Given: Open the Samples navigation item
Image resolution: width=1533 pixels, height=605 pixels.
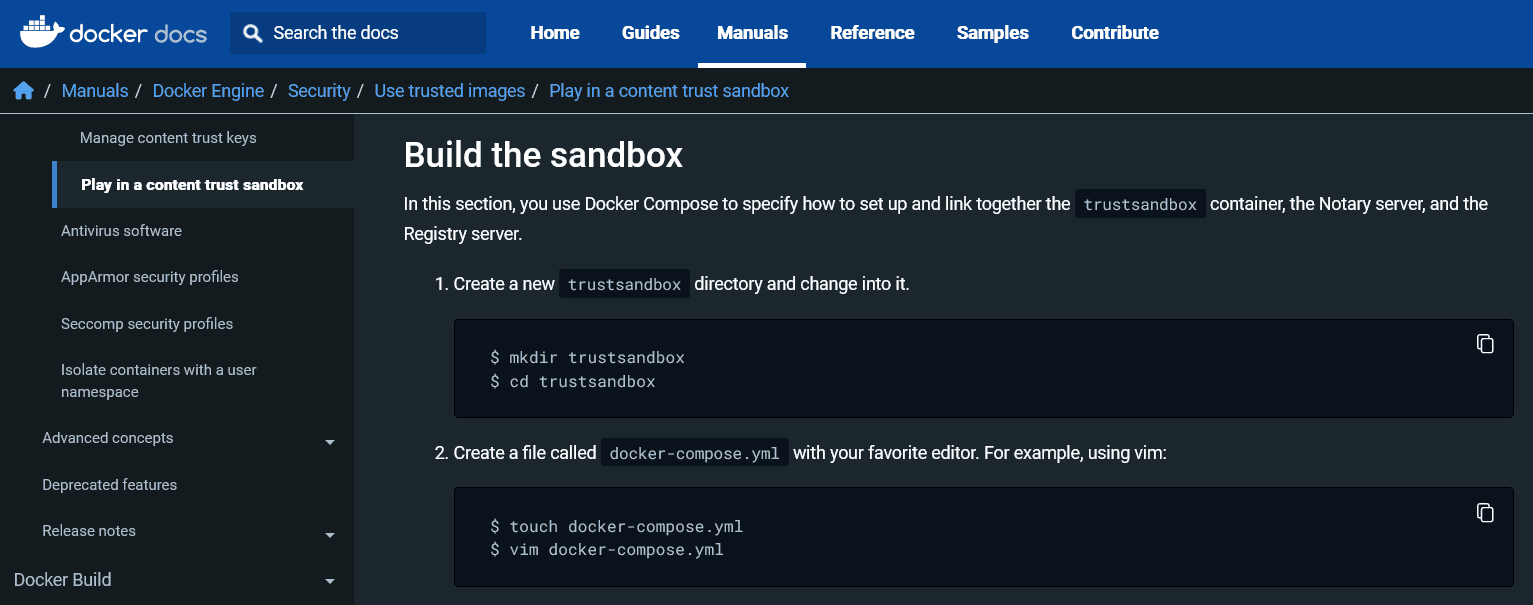Looking at the screenshot, I should [992, 32].
